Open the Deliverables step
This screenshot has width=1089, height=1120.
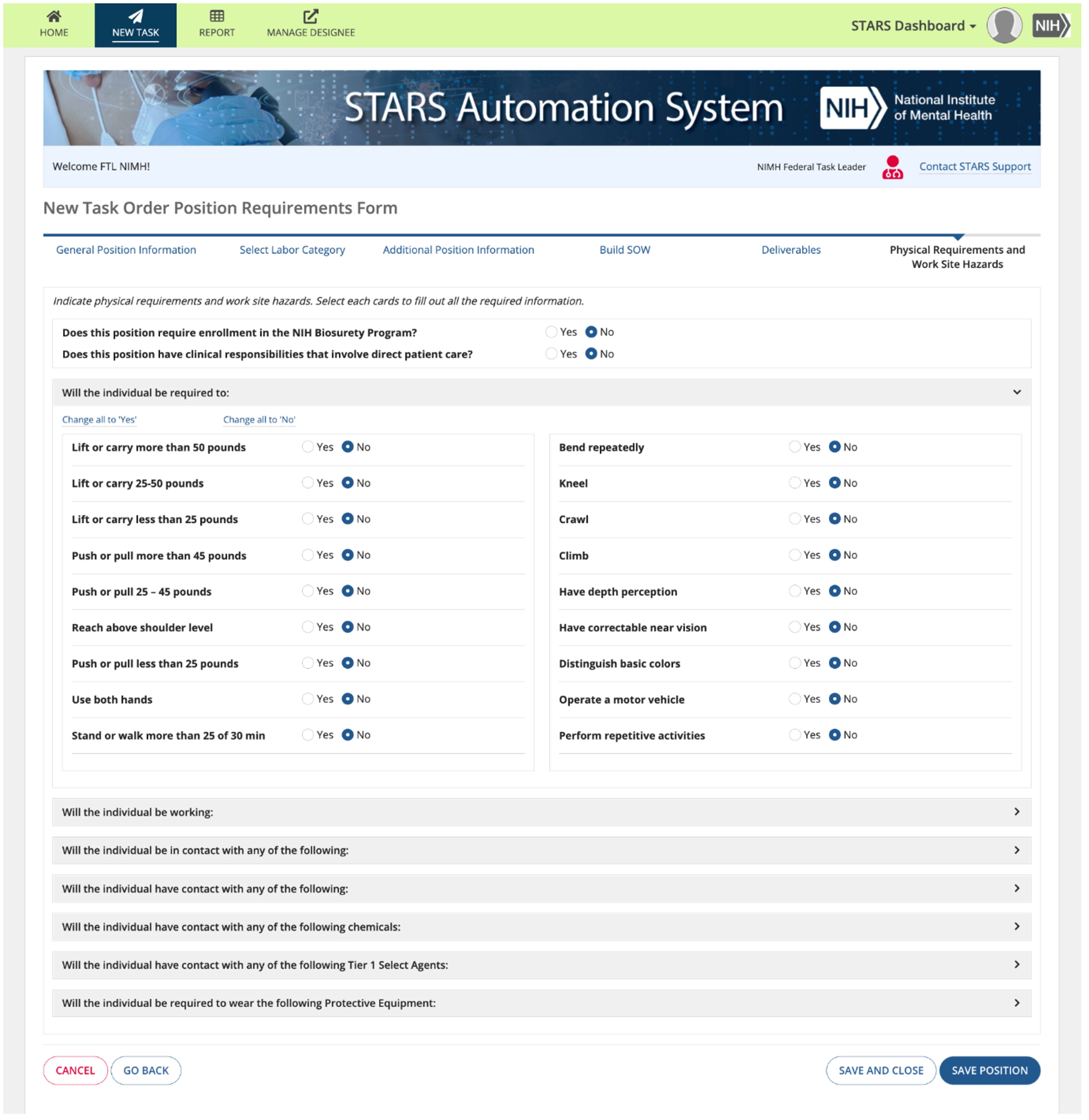coord(791,250)
